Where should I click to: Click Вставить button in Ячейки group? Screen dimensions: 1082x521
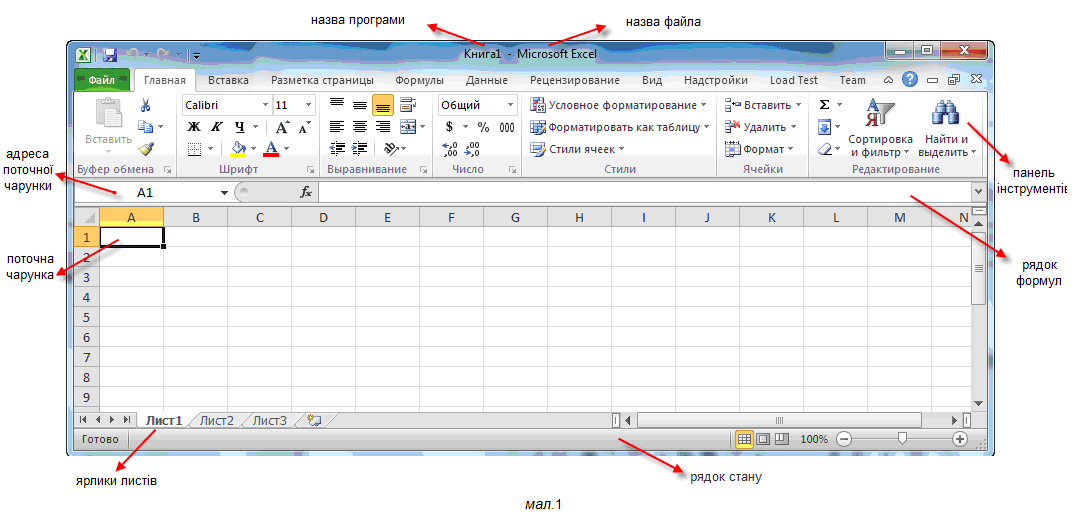pyautogui.click(x=763, y=105)
